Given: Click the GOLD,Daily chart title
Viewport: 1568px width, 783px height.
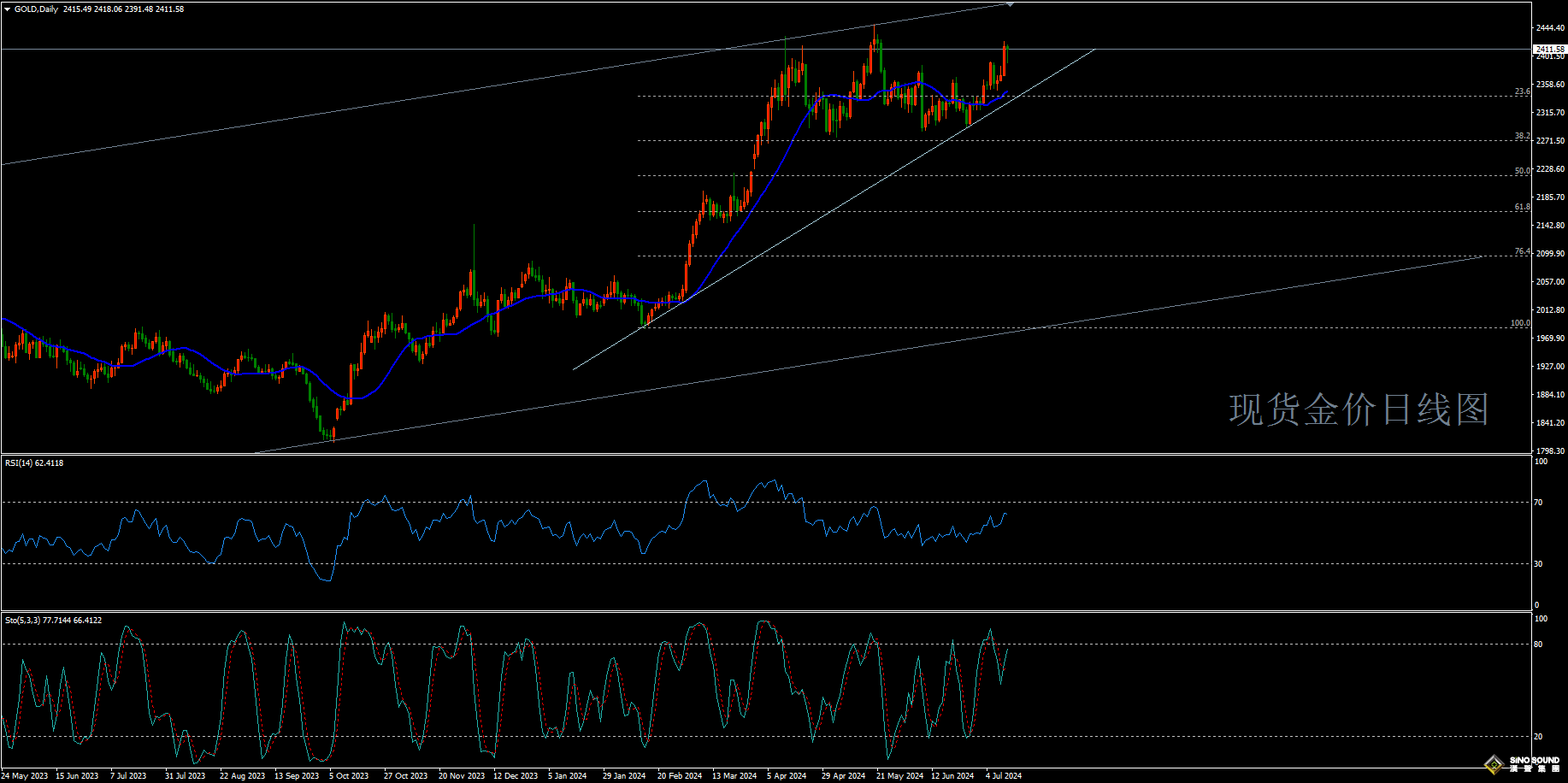Looking at the screenshot, I should (x=37, y=9).
